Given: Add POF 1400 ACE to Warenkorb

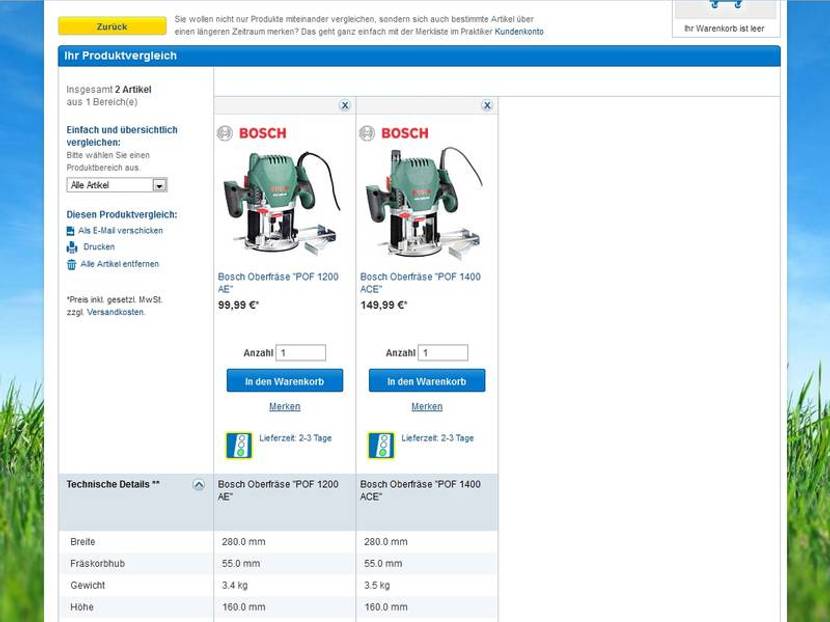Looking at the screenshot, I should [427, 381].
